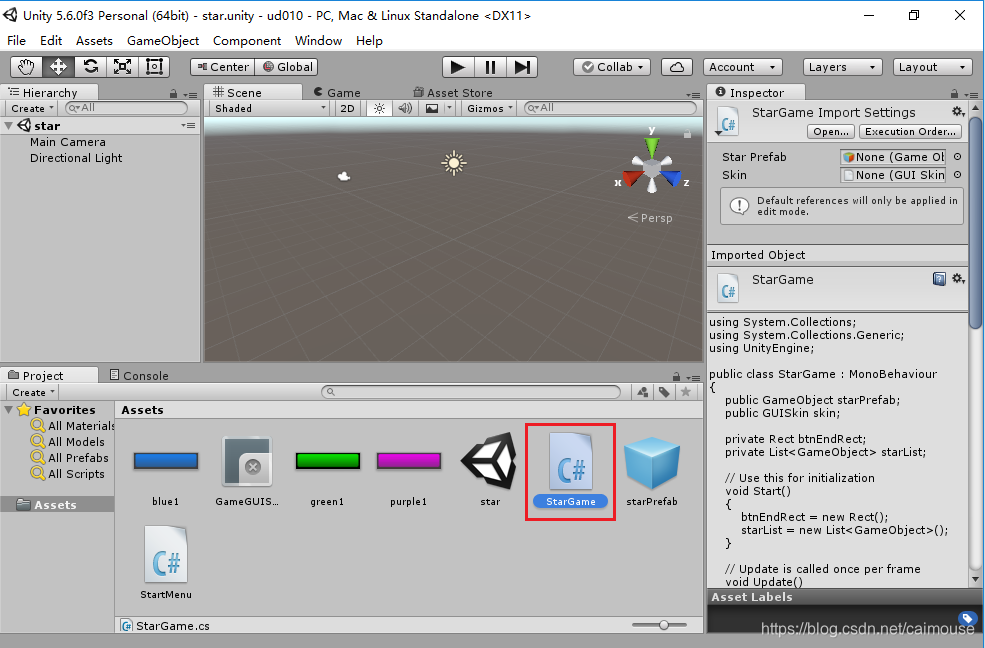This screenshot has width=985, height=648.
Task: Select Main Camera in Hierarchy
Action: tap(68, 142)
